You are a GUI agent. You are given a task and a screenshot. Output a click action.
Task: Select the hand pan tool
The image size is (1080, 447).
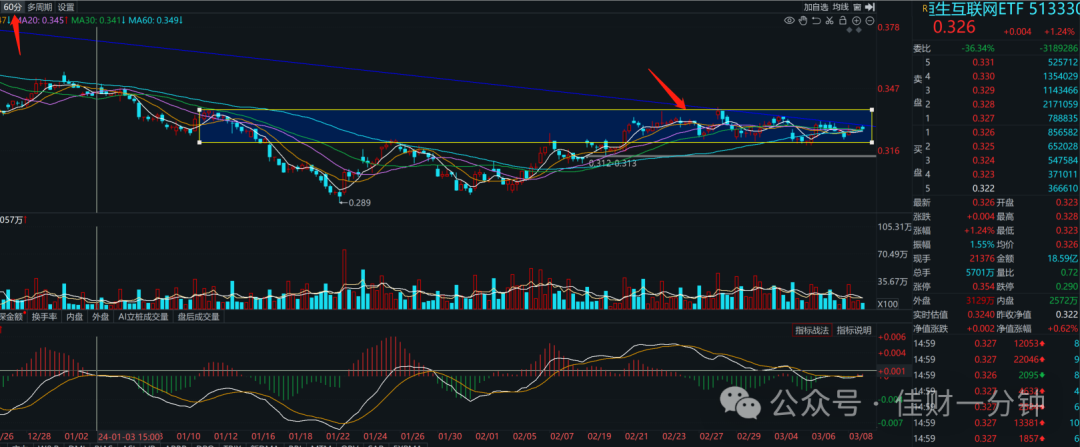coord(802,21)
